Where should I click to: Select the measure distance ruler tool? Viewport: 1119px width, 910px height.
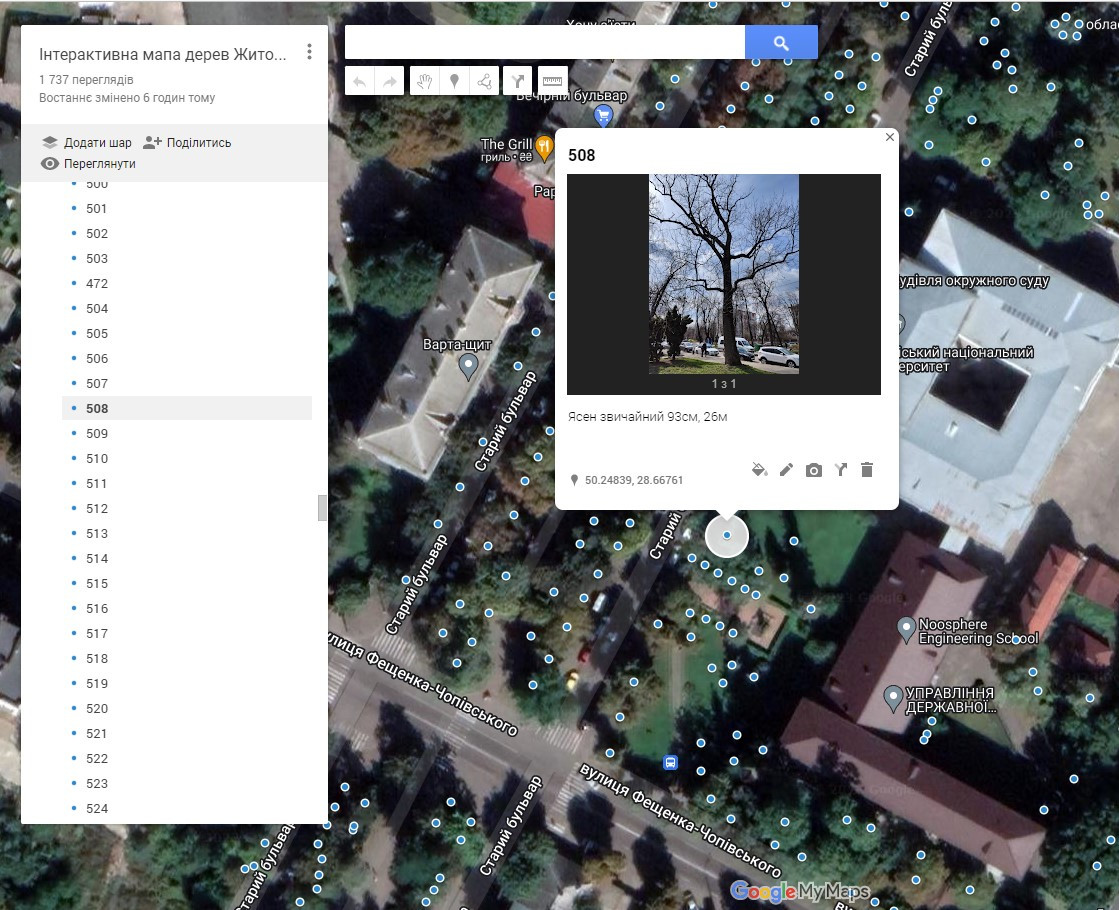point(552,81)
